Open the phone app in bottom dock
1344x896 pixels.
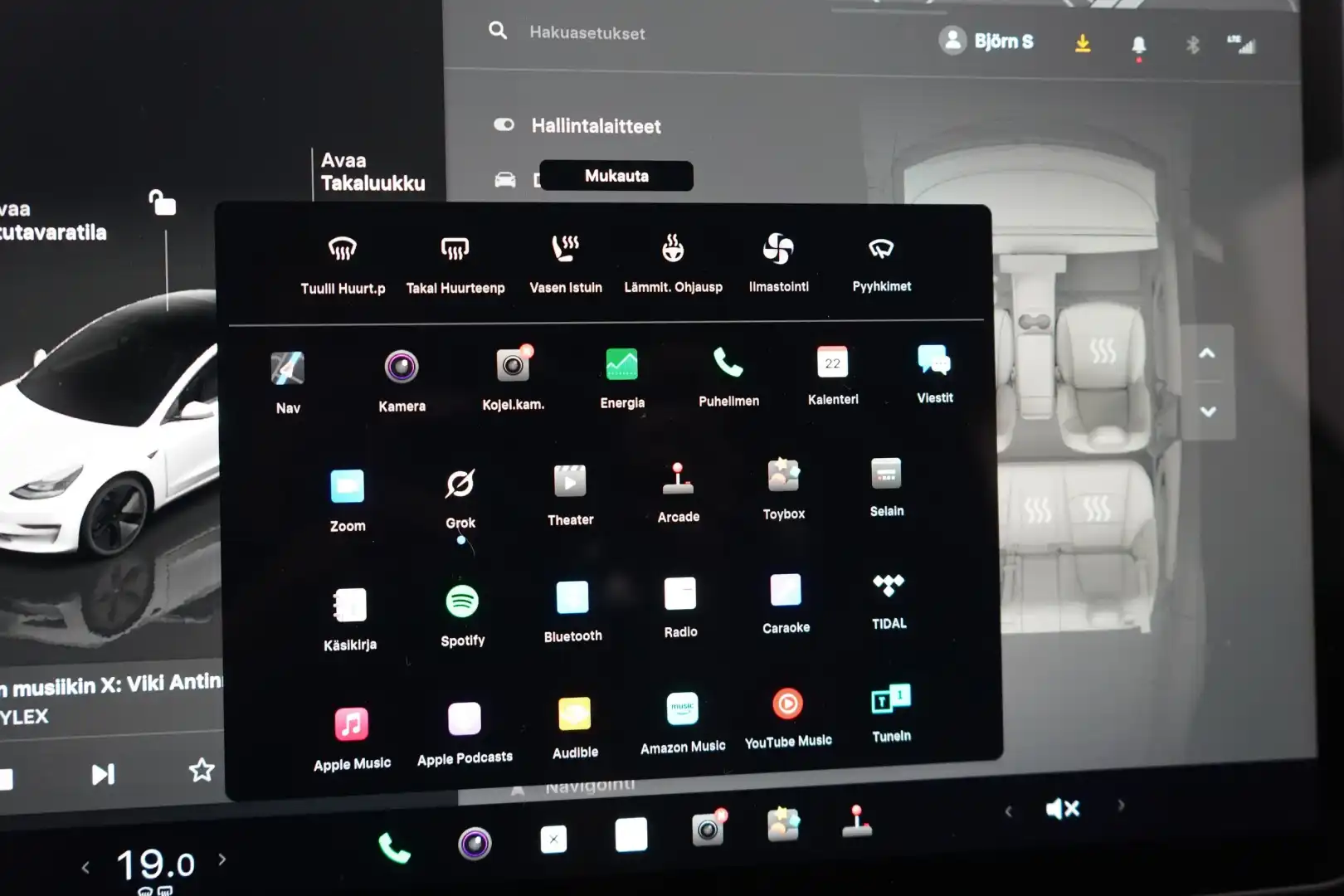coord(394,848)
